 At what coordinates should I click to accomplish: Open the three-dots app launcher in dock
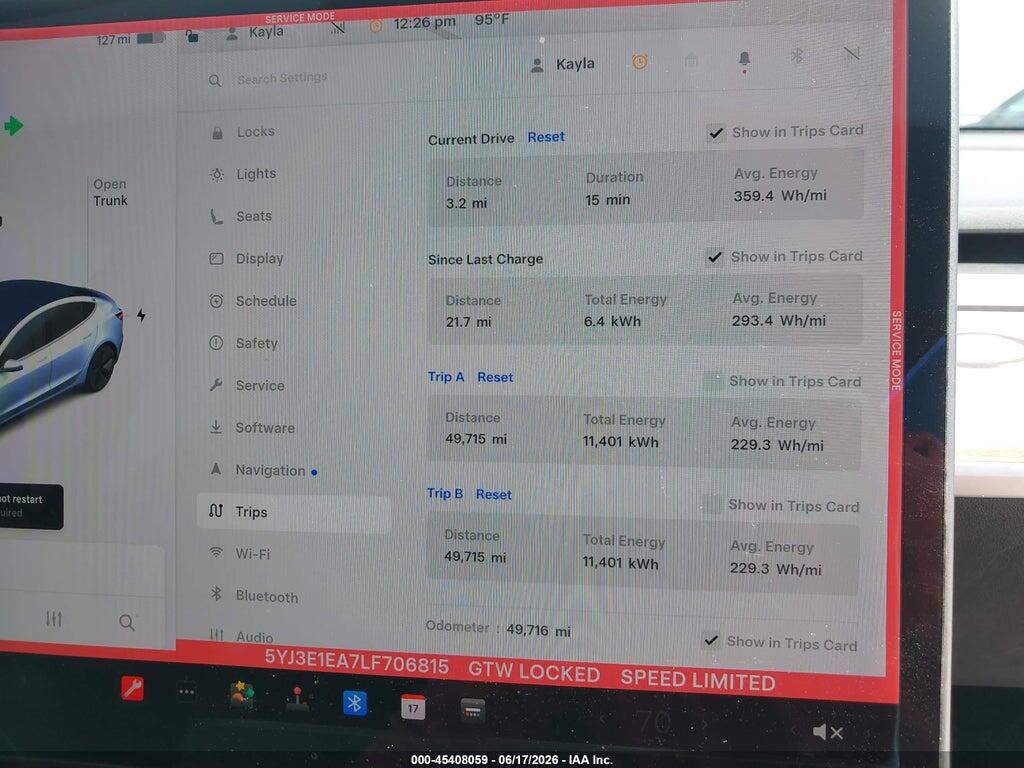(x=187, y=692)
